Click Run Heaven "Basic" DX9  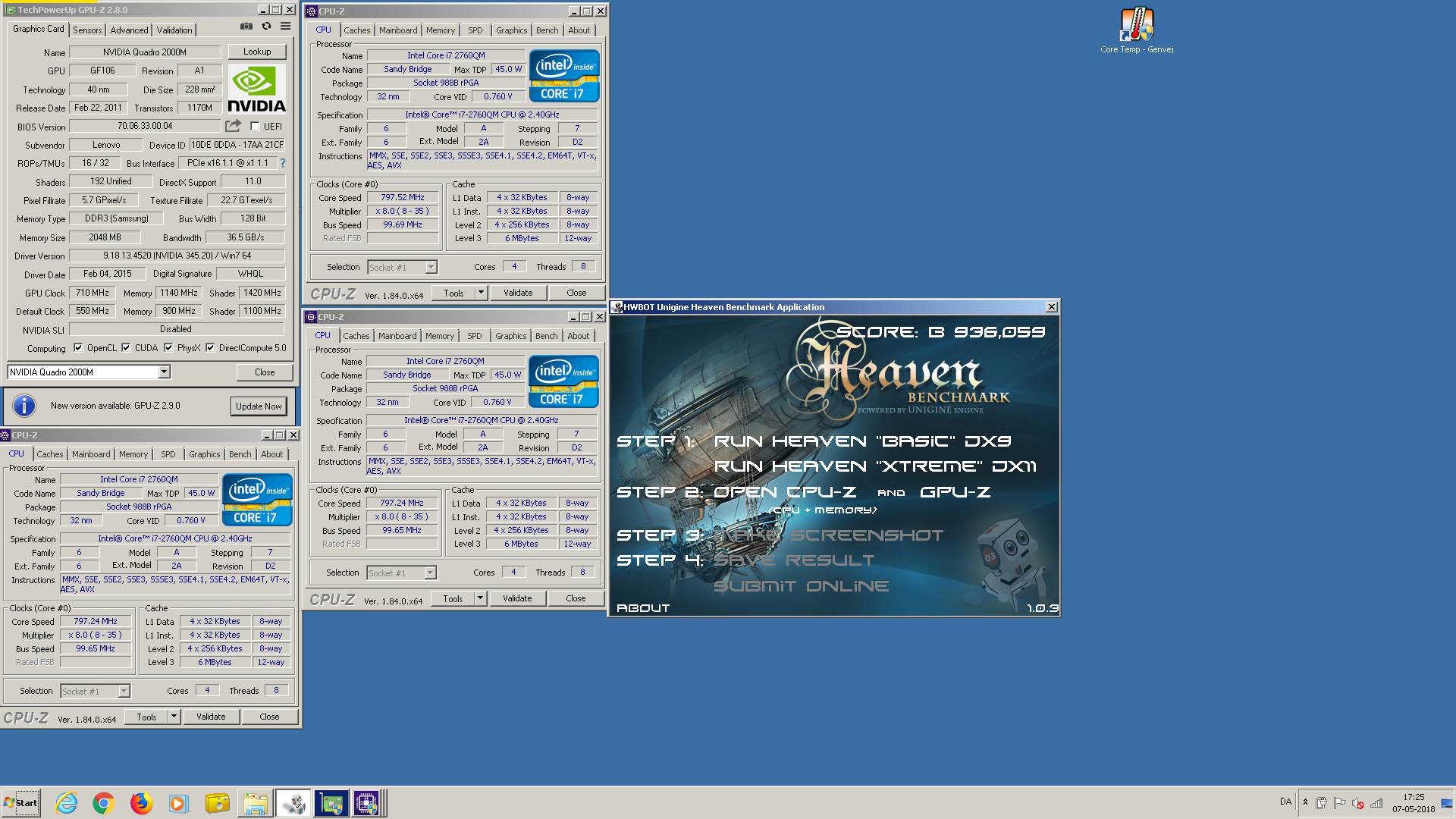tap(862, 441)
